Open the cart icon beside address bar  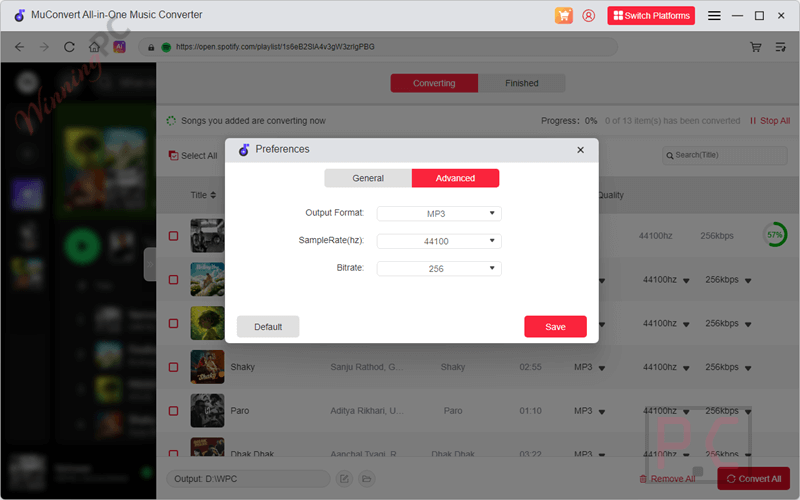click(x=756, y=47)
